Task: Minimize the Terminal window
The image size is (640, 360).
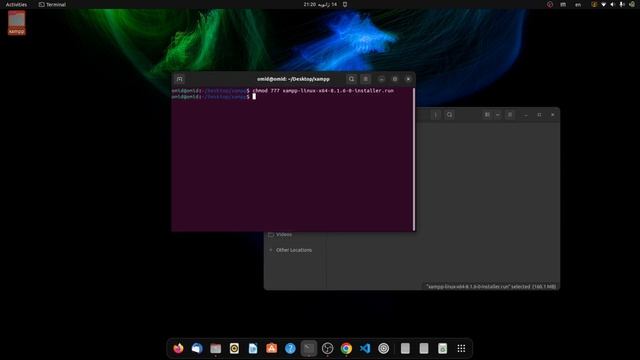Action: [x=381, y=79]
